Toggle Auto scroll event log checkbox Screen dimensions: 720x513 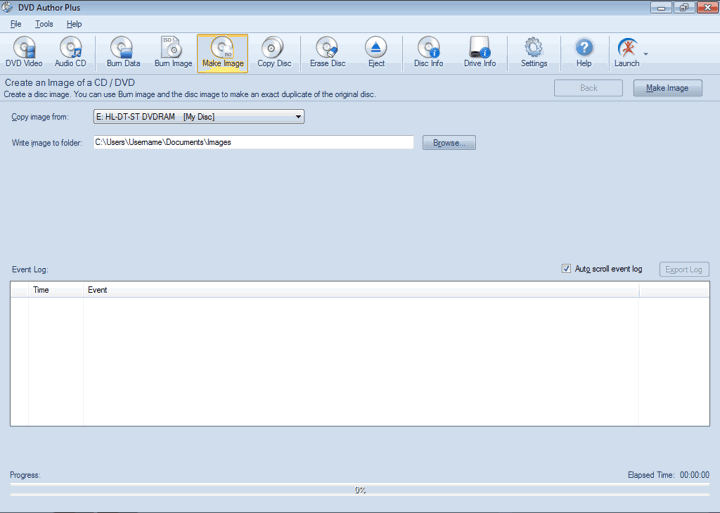pyautogui.click(x=566, y=269)
